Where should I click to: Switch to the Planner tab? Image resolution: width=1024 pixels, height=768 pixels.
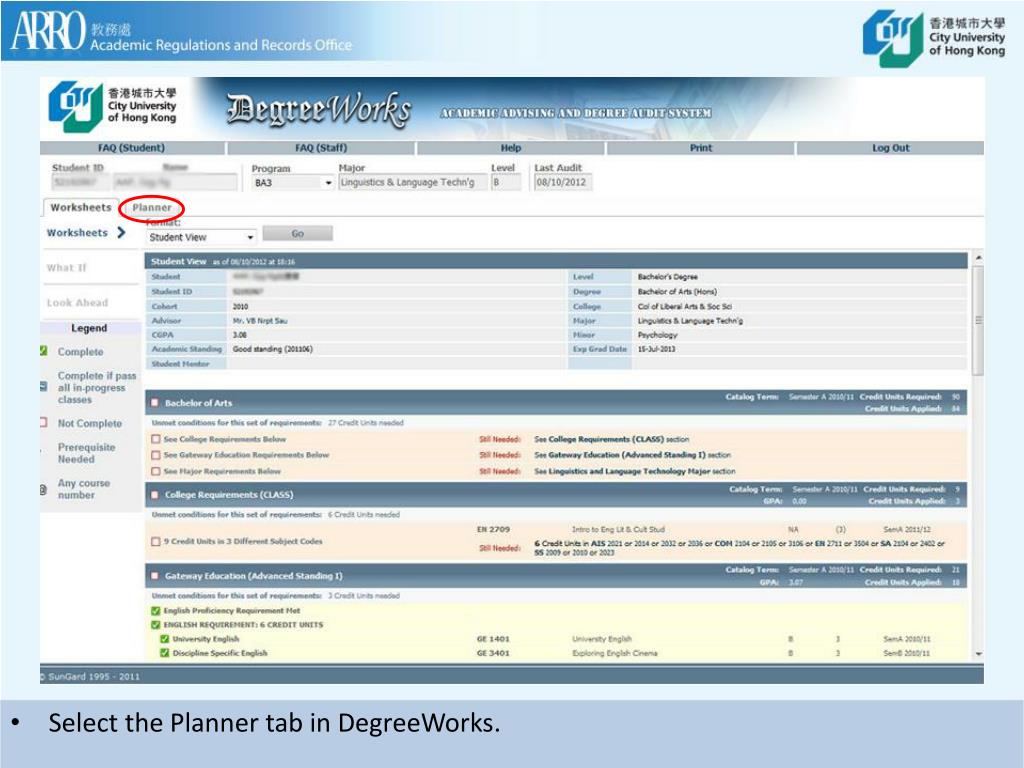[x=152, y=208]
